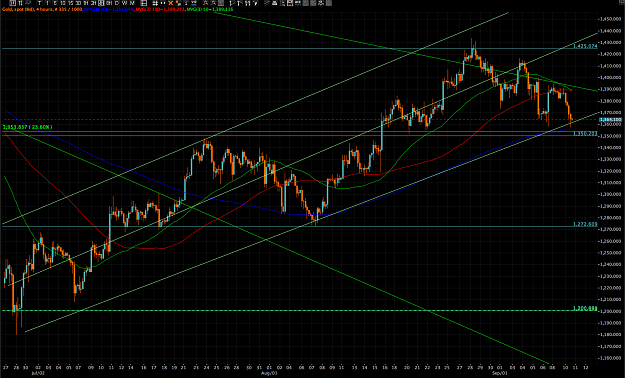
Task: Click the 1,200.889 dashed line label
Action: pyautogui.click(x=585, y=308)
